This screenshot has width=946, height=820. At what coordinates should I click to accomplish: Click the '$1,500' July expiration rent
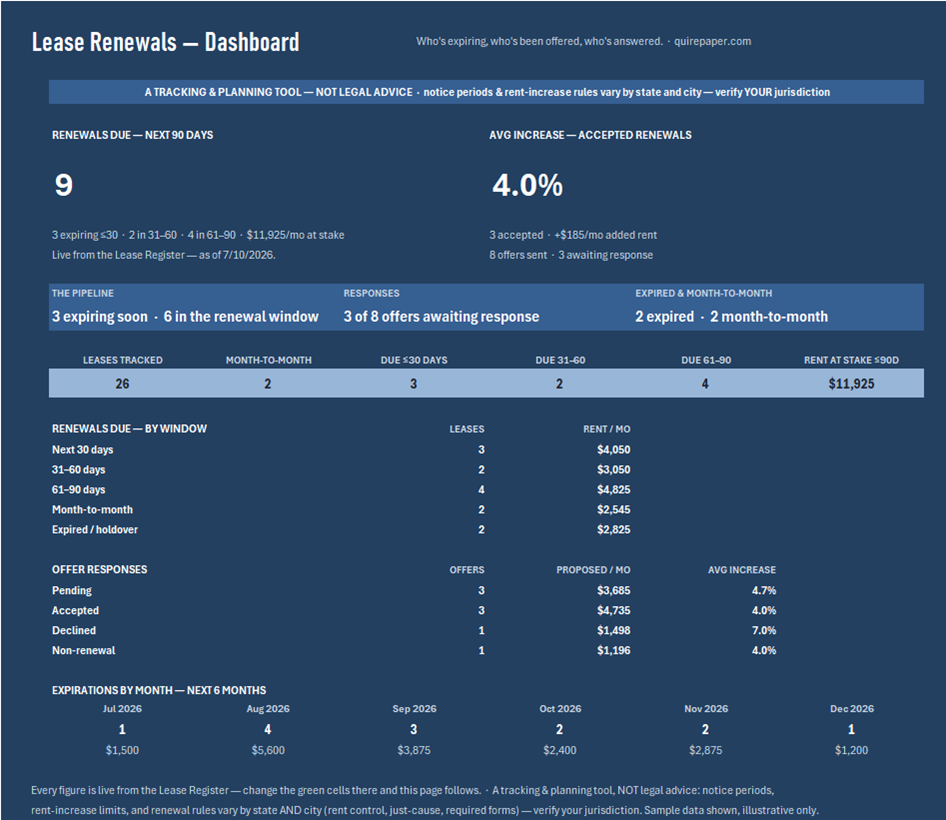point(122,750)
